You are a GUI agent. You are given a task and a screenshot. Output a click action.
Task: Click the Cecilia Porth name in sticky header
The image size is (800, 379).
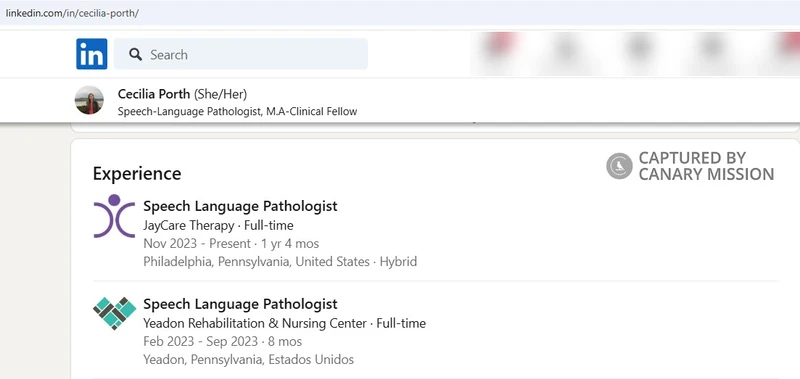pyautogui.click(x=154, y=94)
